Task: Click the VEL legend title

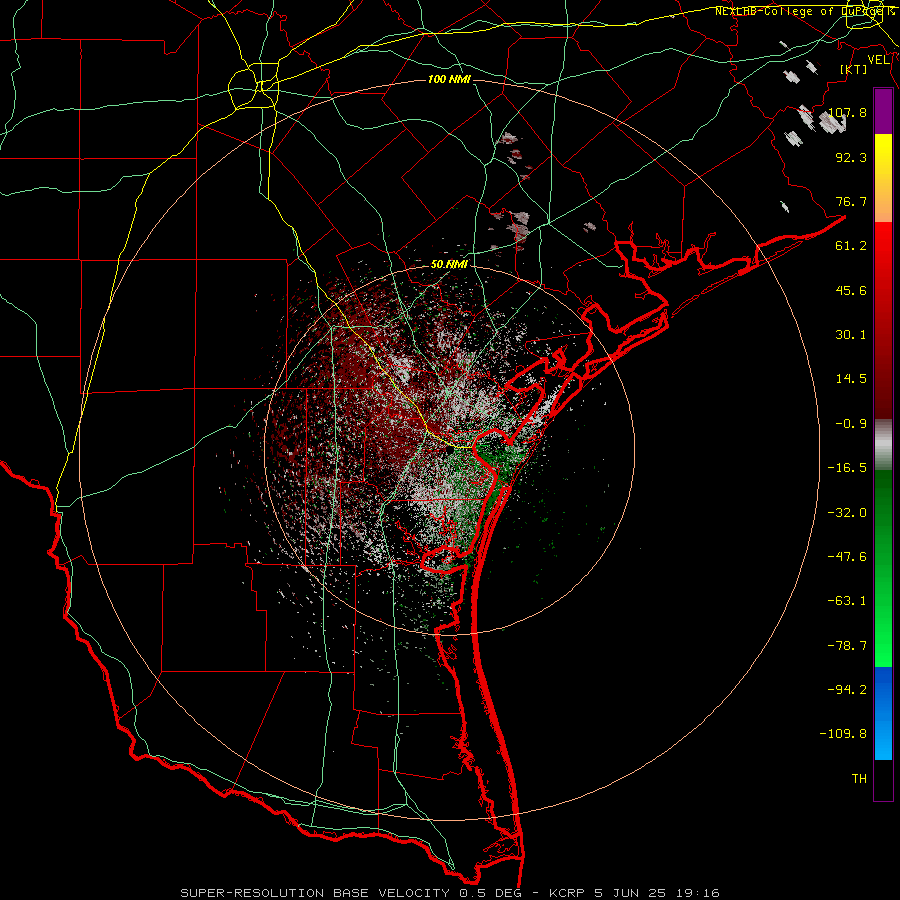Action: tap(879, 60)
